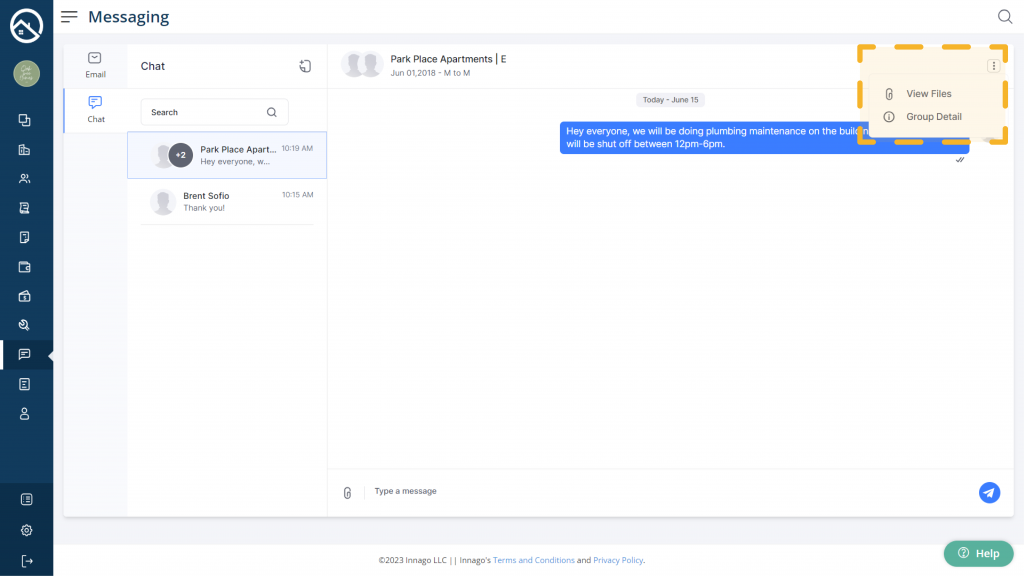Image resolution: width=1024 pixels, height=576 pixels.
Task: Open the properties building icon in sidebar
Action: 25,150
